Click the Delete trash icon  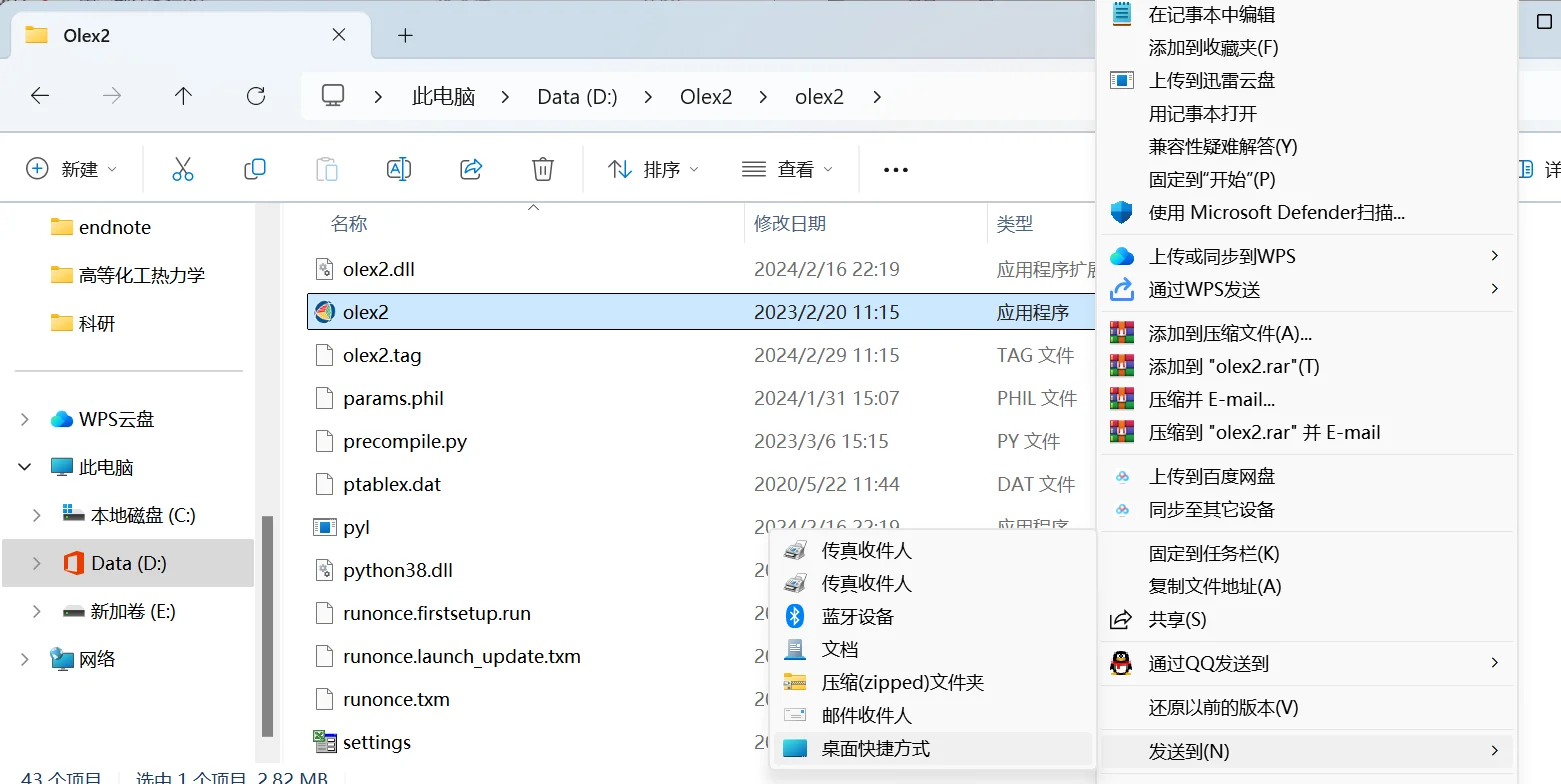point(542,168)
